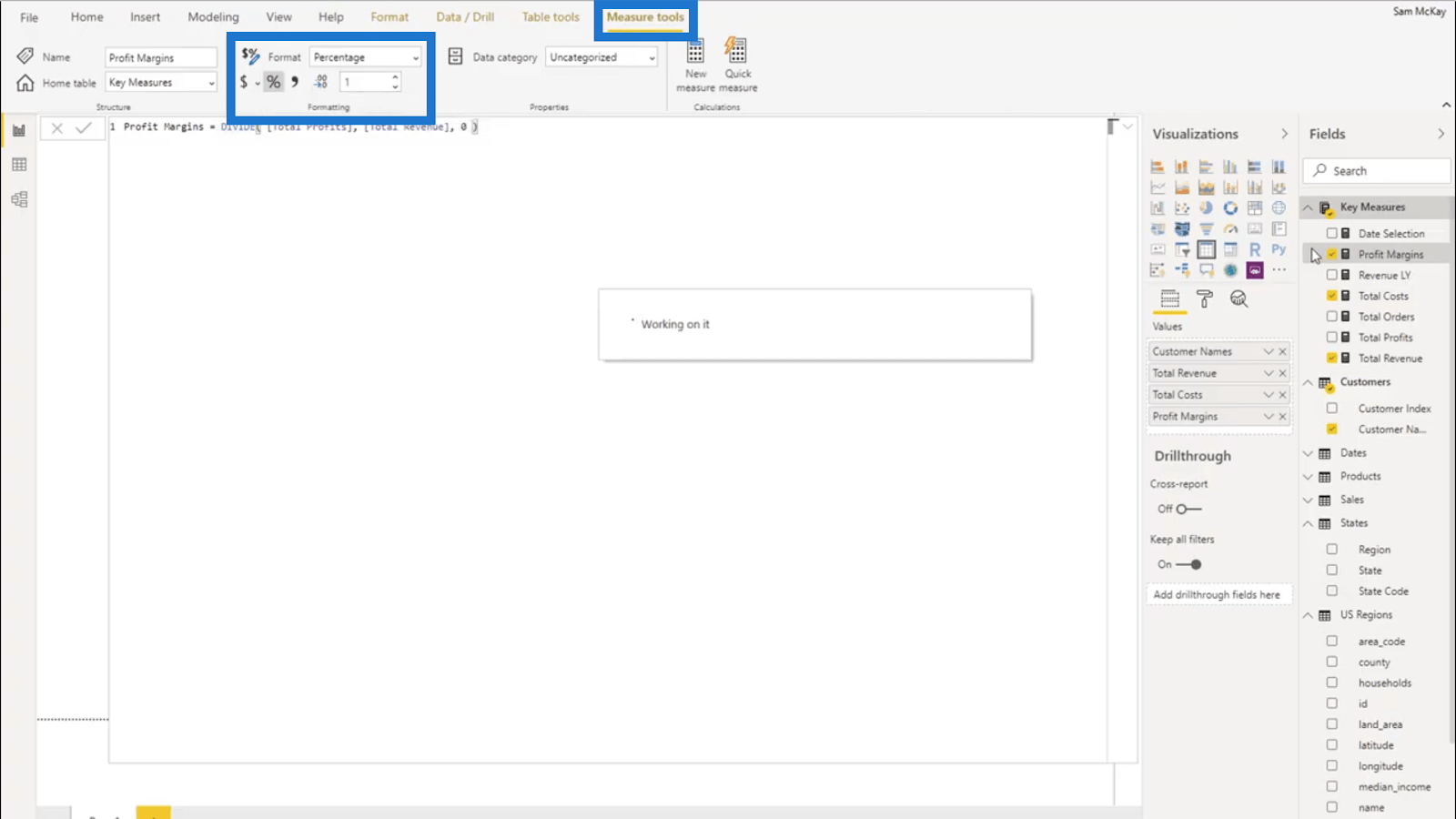The image size is (1456, 819).
Task: Open Customer Names value options arrow
Action: point(1268,351)
